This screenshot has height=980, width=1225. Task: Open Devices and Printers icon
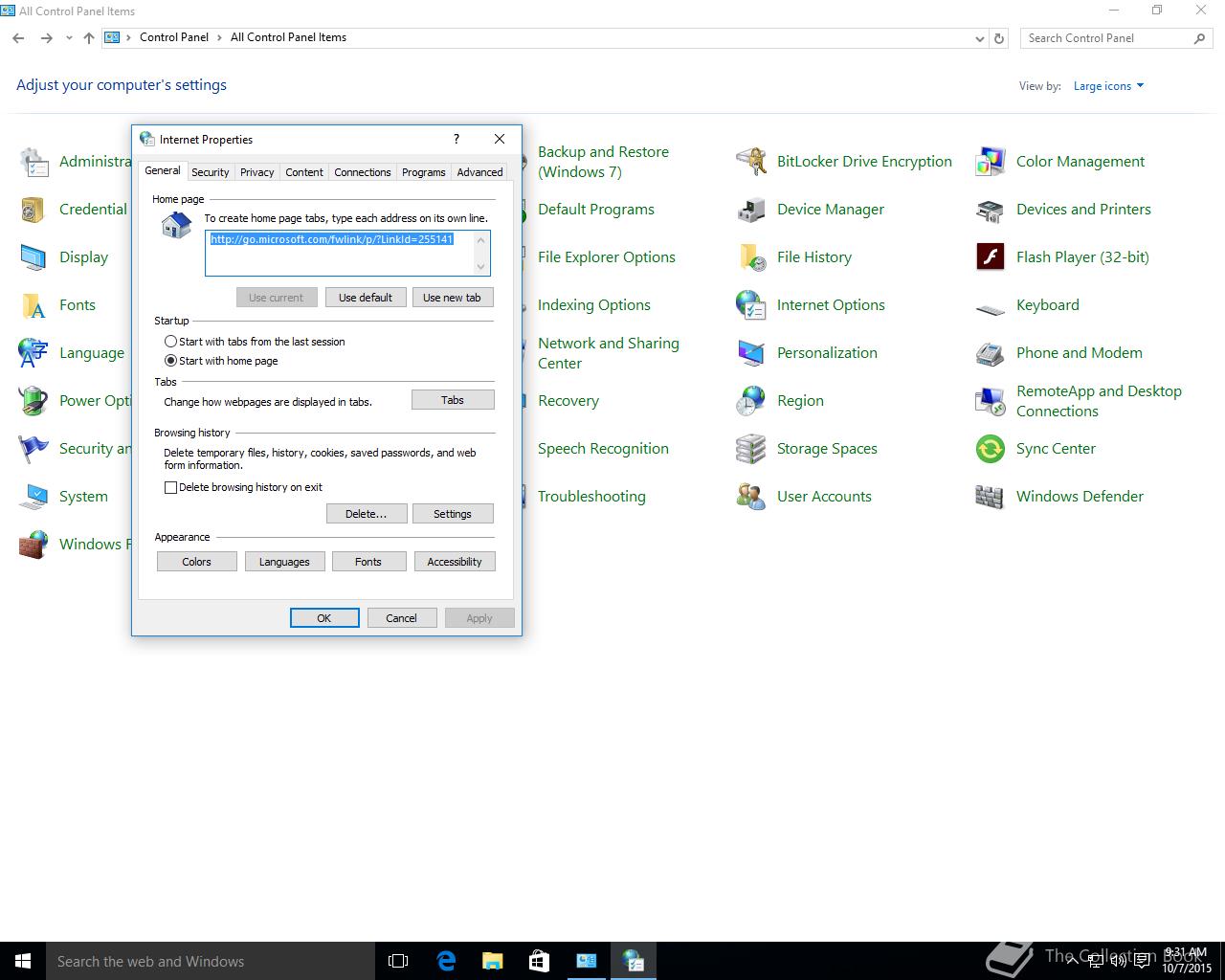coord(991,210)
